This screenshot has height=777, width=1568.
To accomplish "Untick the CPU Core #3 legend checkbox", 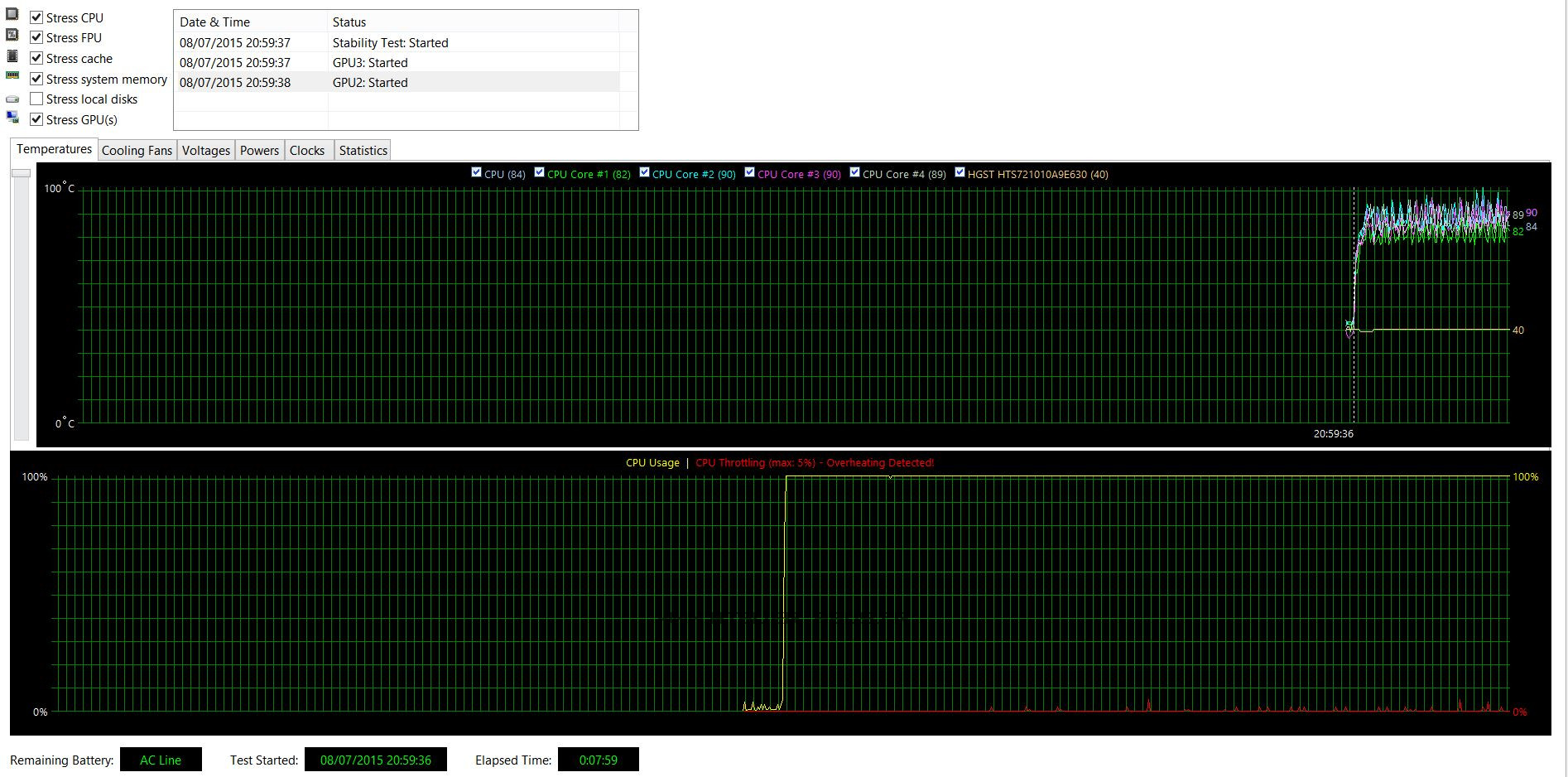I will (x=749, y=172).
